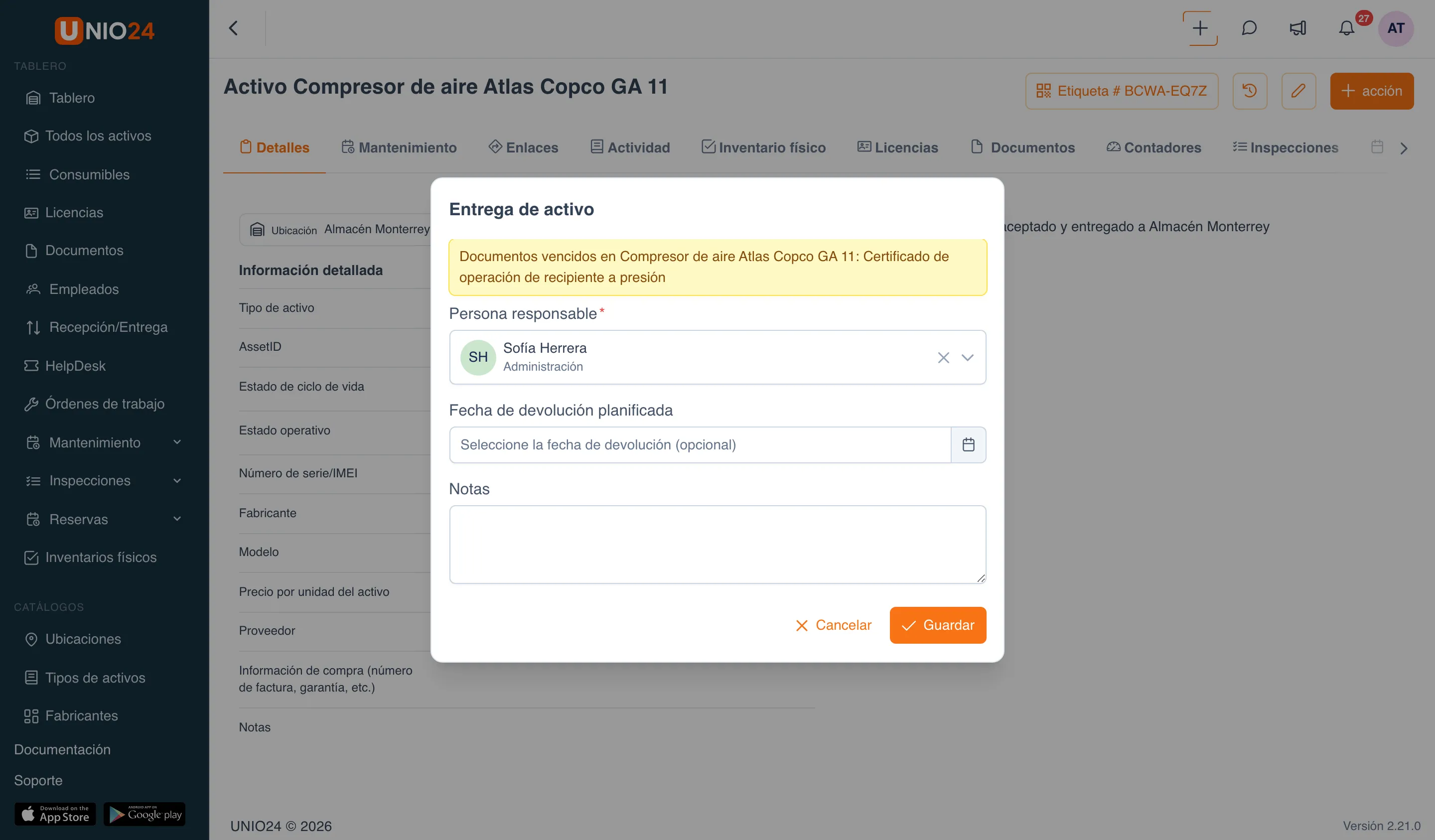Open the Inspecciones tab
Image resolution: width=1435 pixels, height=840 pixels.
click(x=1285, y=147)
